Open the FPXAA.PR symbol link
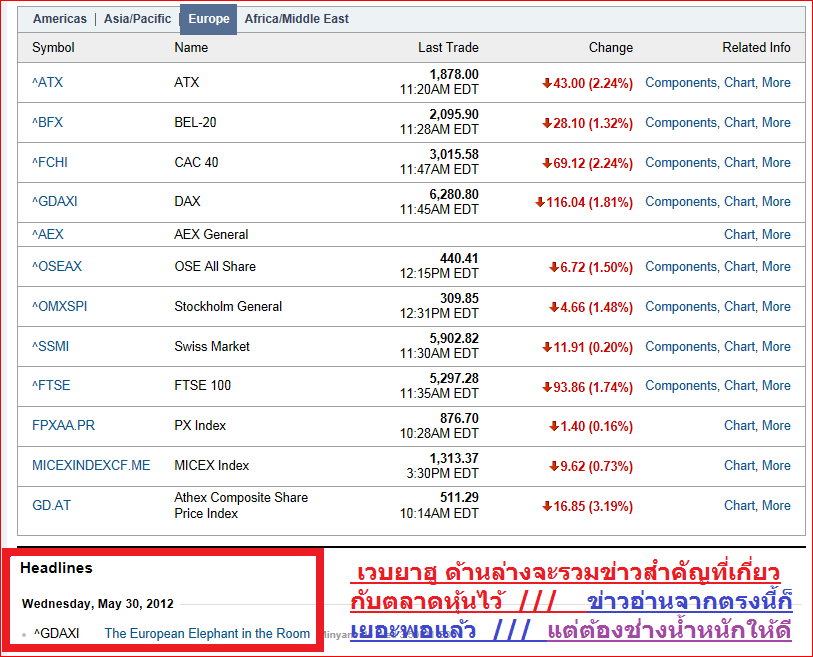The image size is (813, 657). [63, 425]
